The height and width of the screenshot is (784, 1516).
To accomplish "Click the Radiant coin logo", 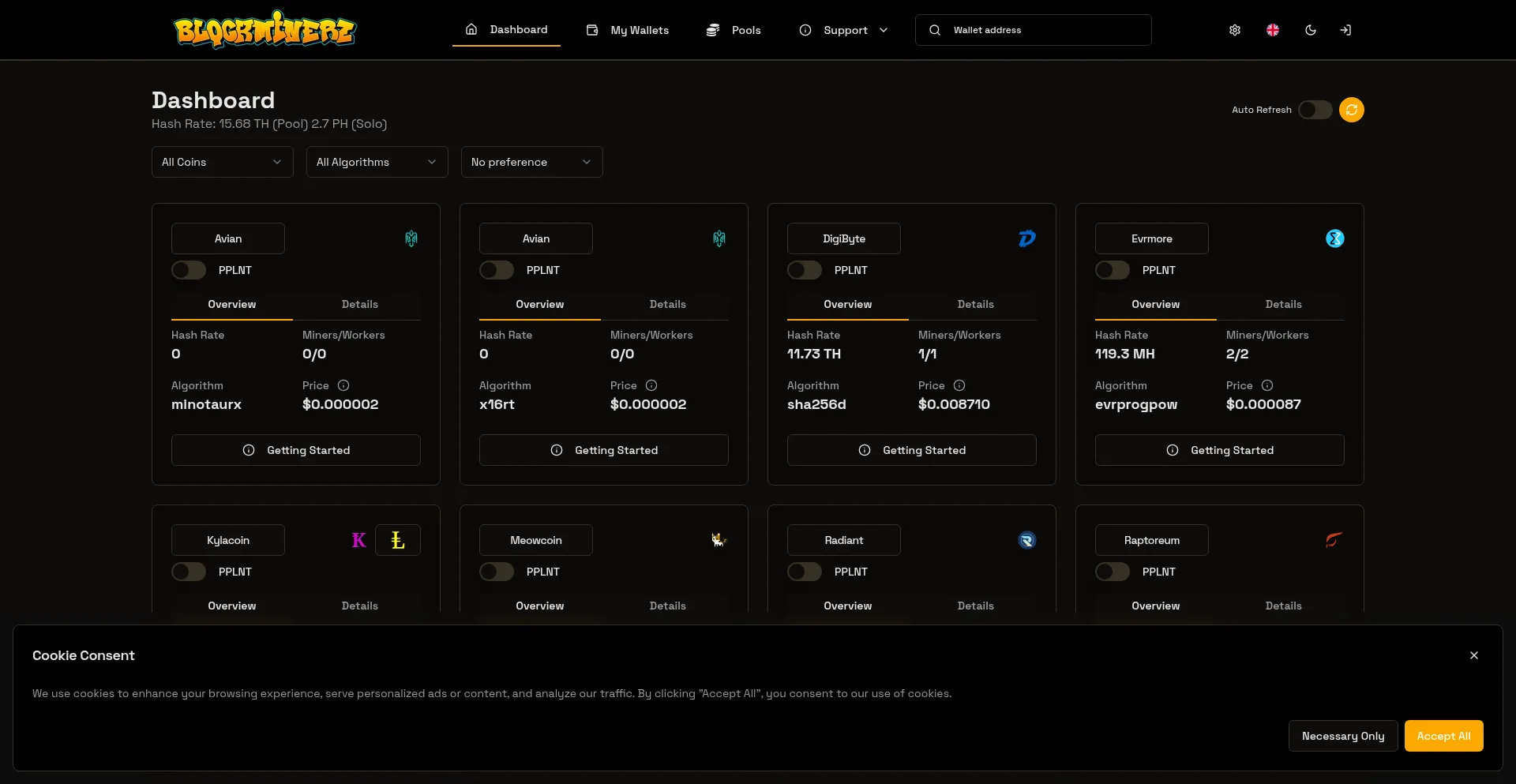I will coord(1026,540).
